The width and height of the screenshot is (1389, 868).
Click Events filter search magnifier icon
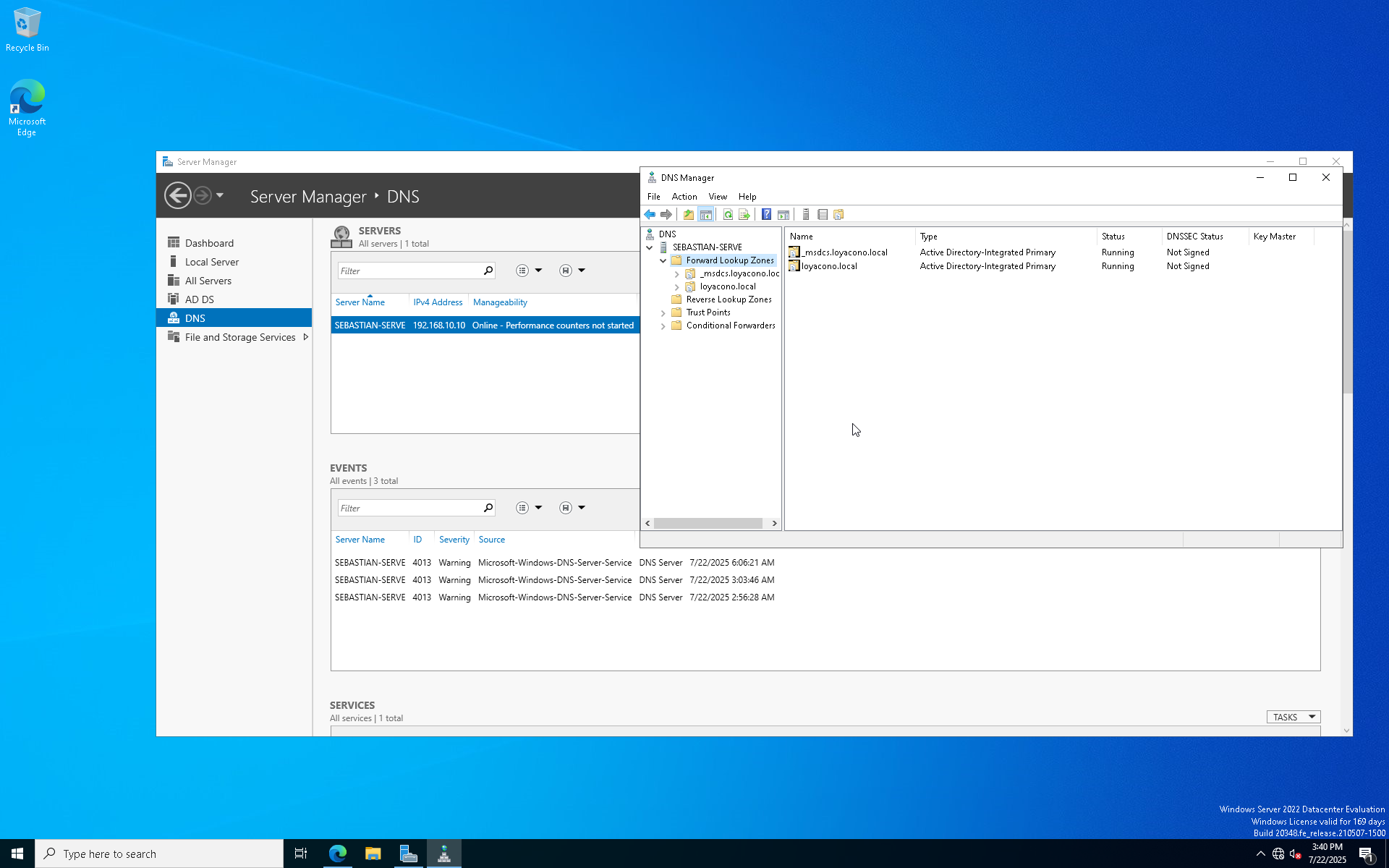[x=488, y=508]
